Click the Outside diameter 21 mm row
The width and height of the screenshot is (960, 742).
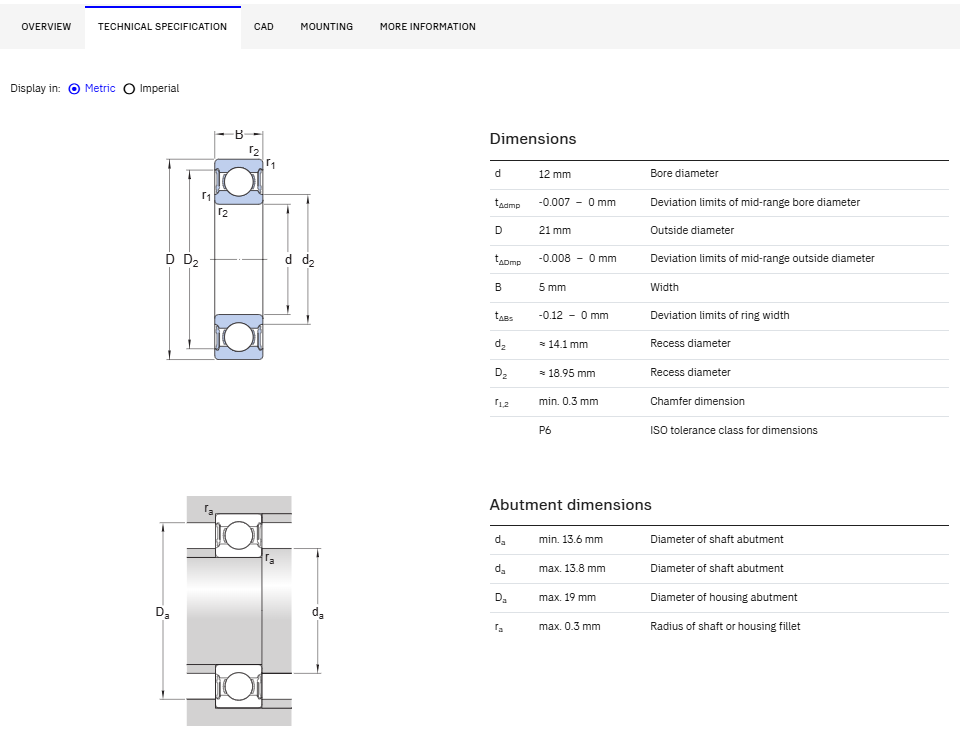[x=719, y=231]
